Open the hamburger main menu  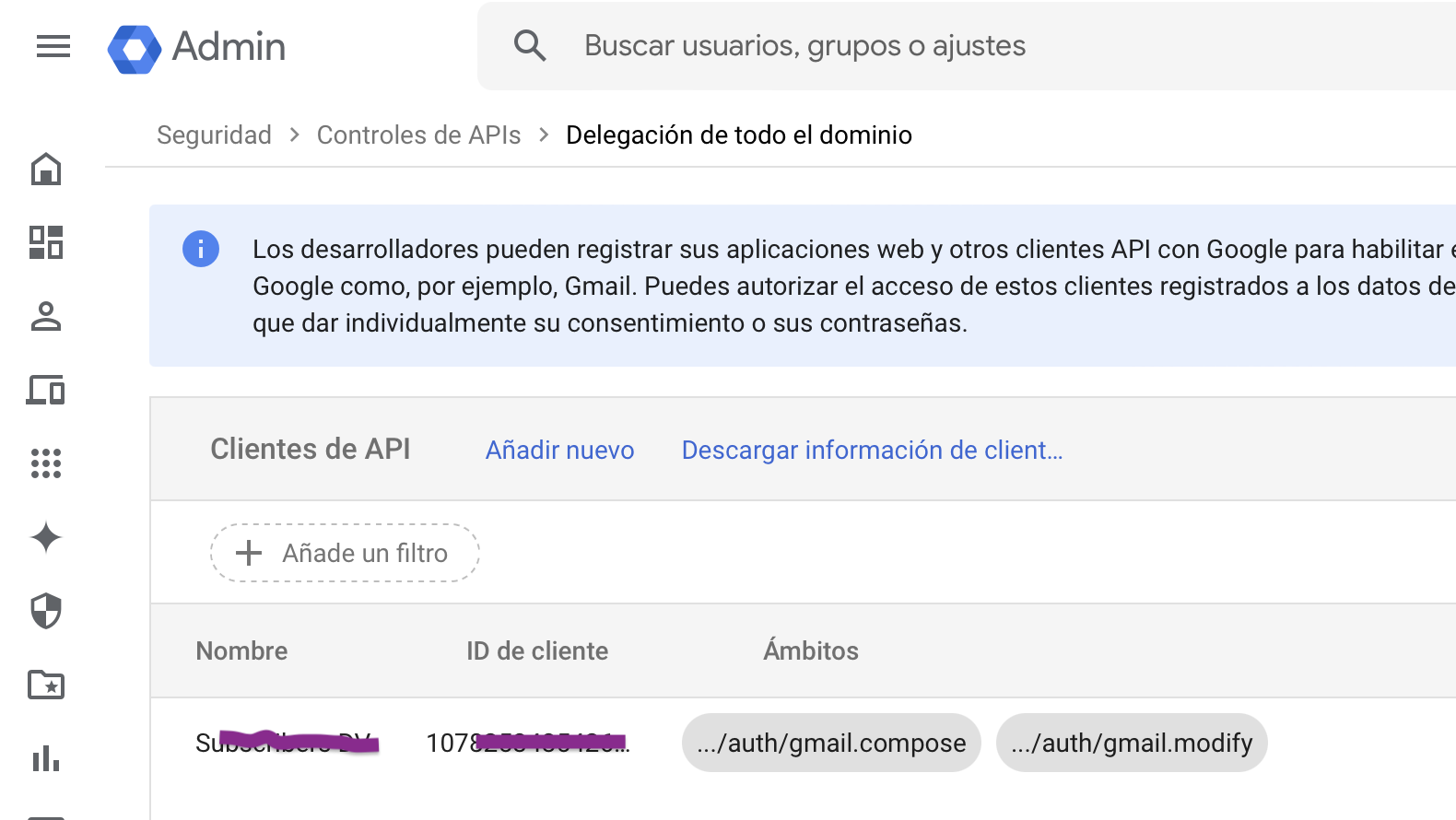(53, 46)
